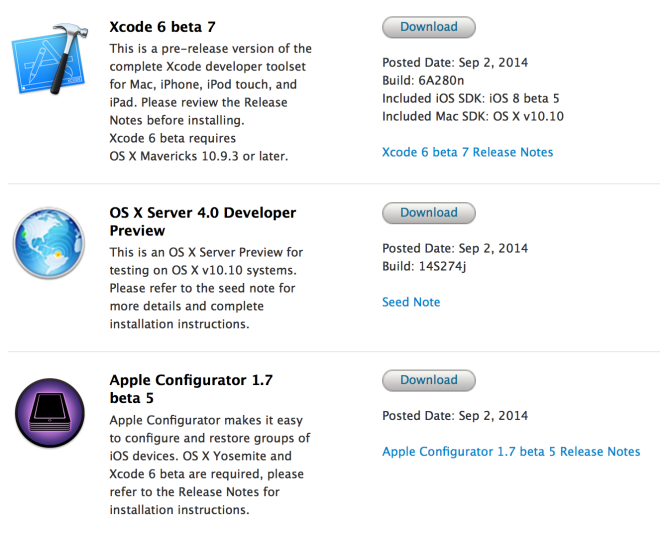The image size is (660, 542).
Task: Open the Seed Note link
Action: click(x=411, y=302)
